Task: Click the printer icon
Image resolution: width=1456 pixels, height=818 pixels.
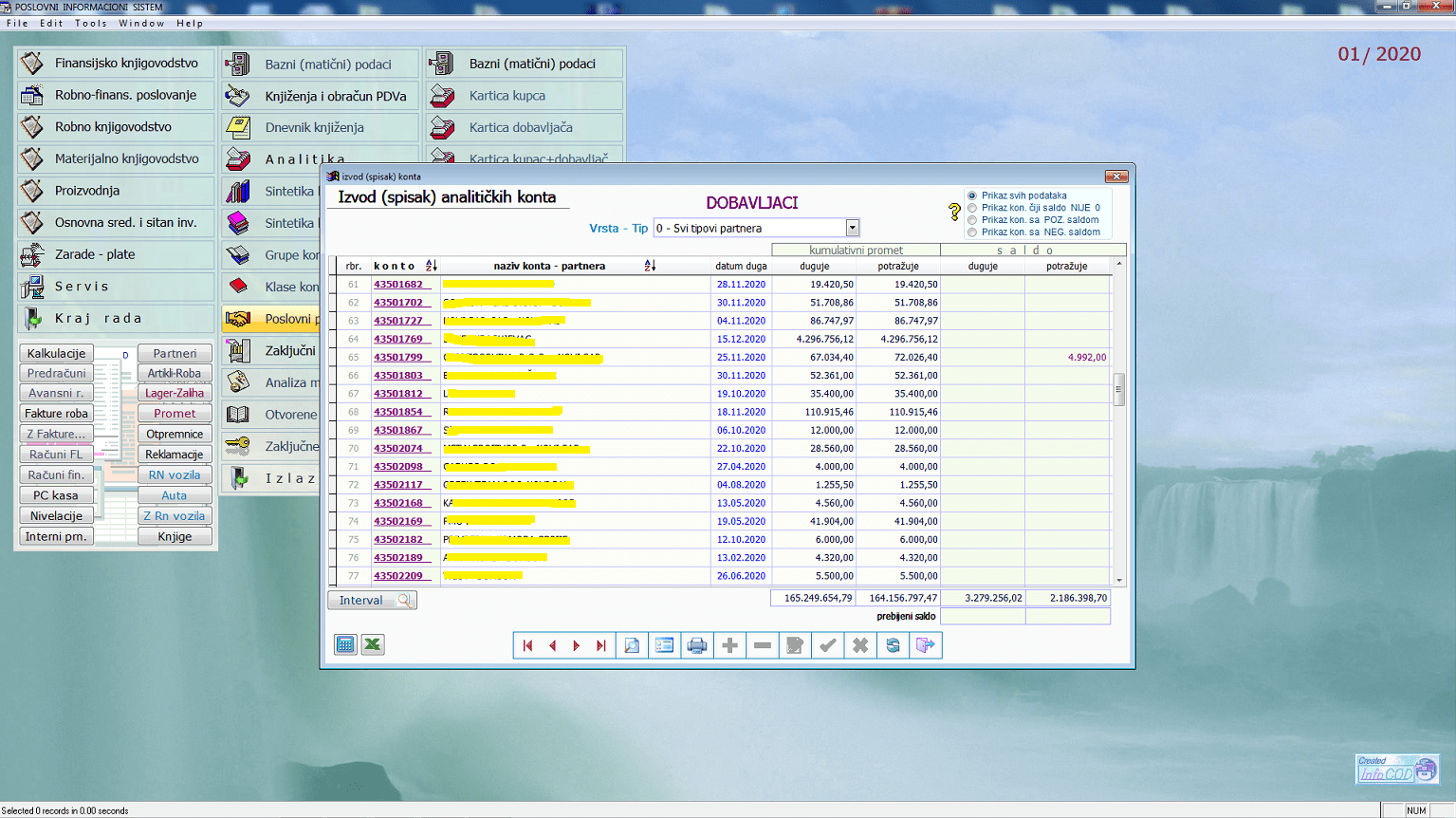Action: coord(697,645)
